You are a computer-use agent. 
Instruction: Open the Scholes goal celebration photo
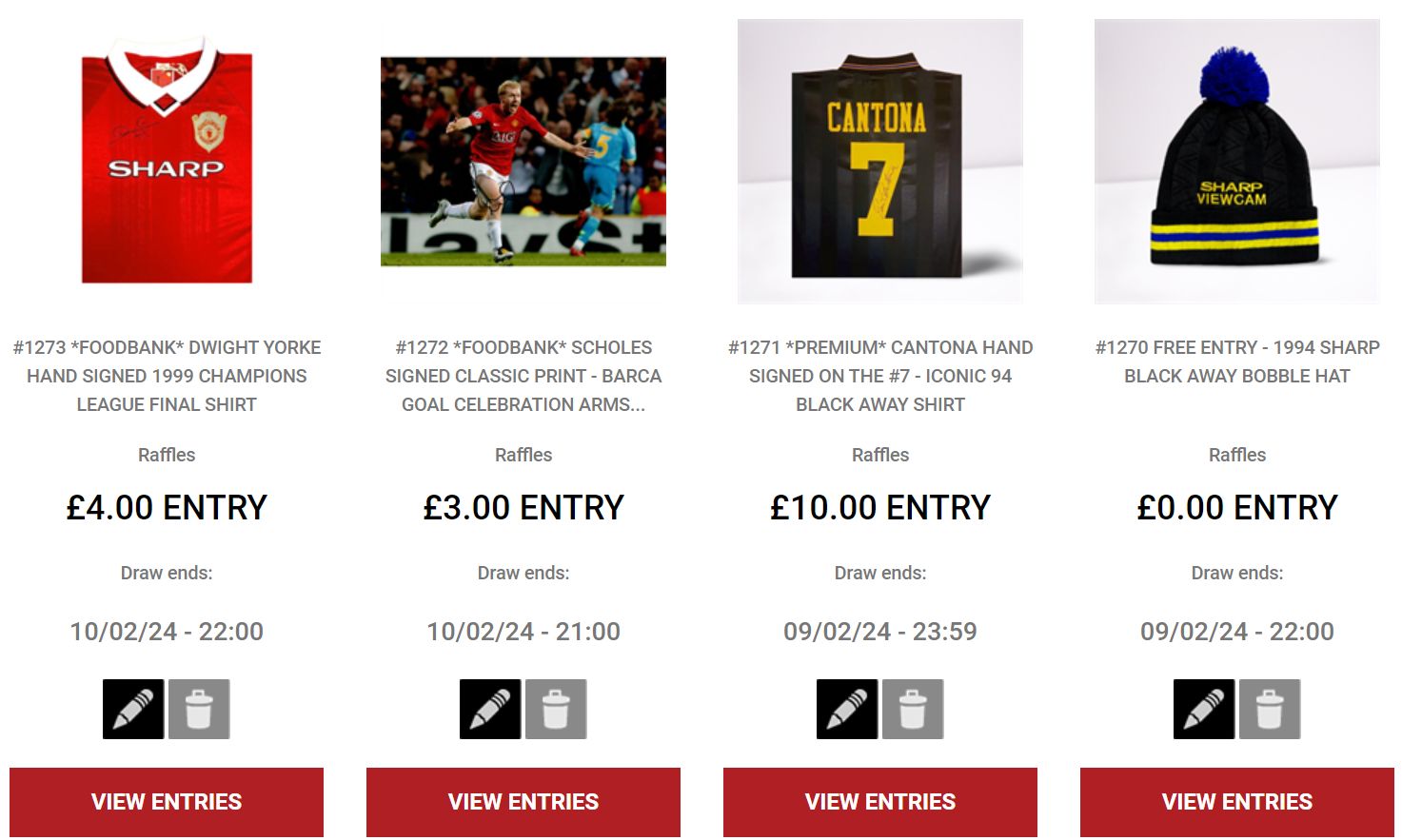pyautogui.click(x=523, y=162)
